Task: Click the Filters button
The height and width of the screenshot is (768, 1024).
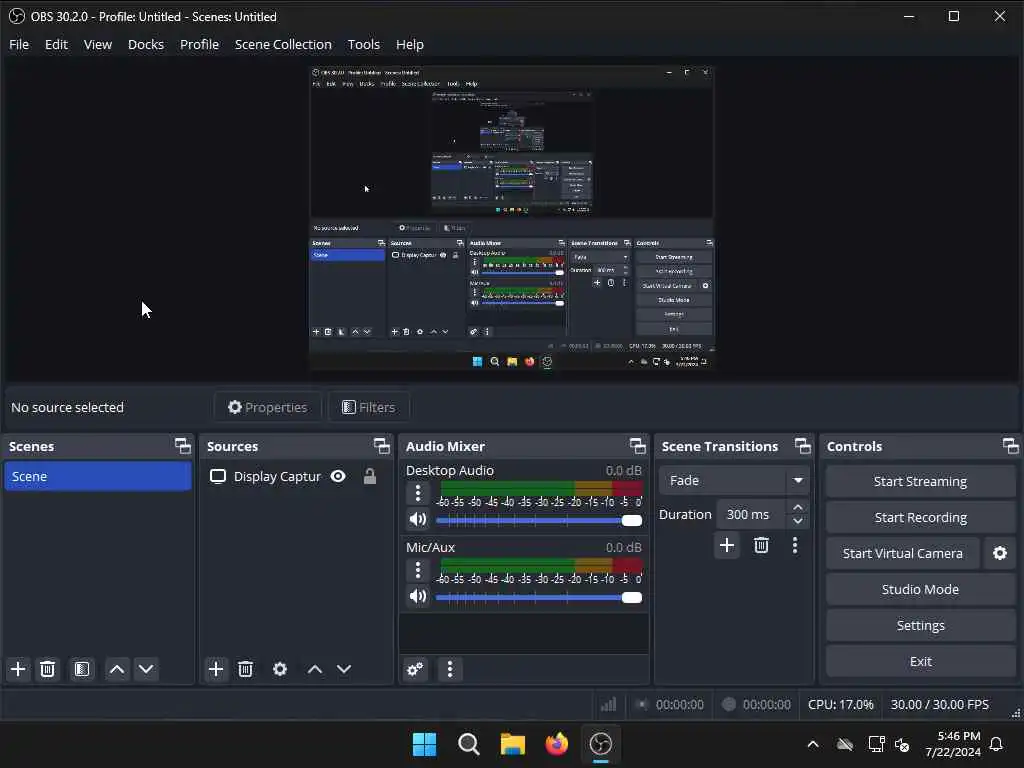Action: coord(369,407)
